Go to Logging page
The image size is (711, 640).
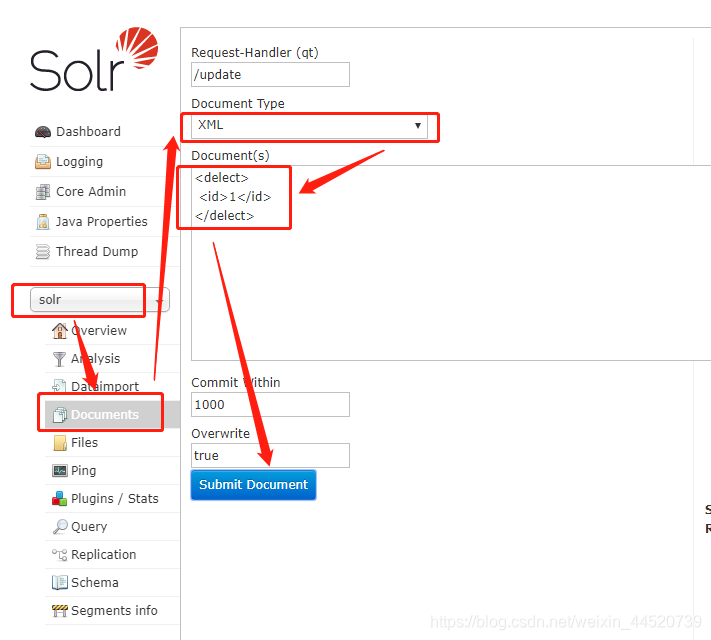[x=79, y=162]
